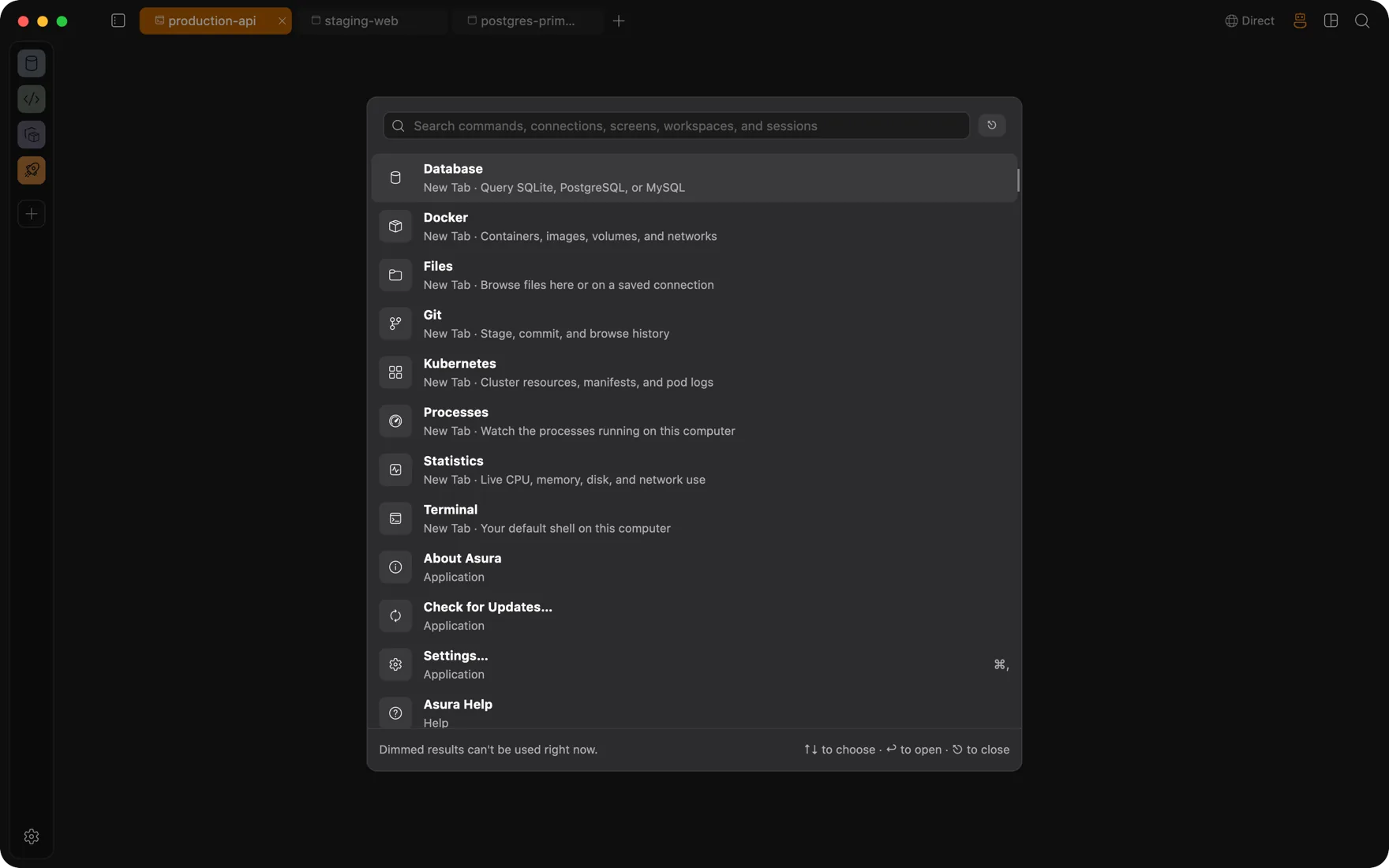Open the code editor sidebar icon
The image size is (1389, 868).
32,99
